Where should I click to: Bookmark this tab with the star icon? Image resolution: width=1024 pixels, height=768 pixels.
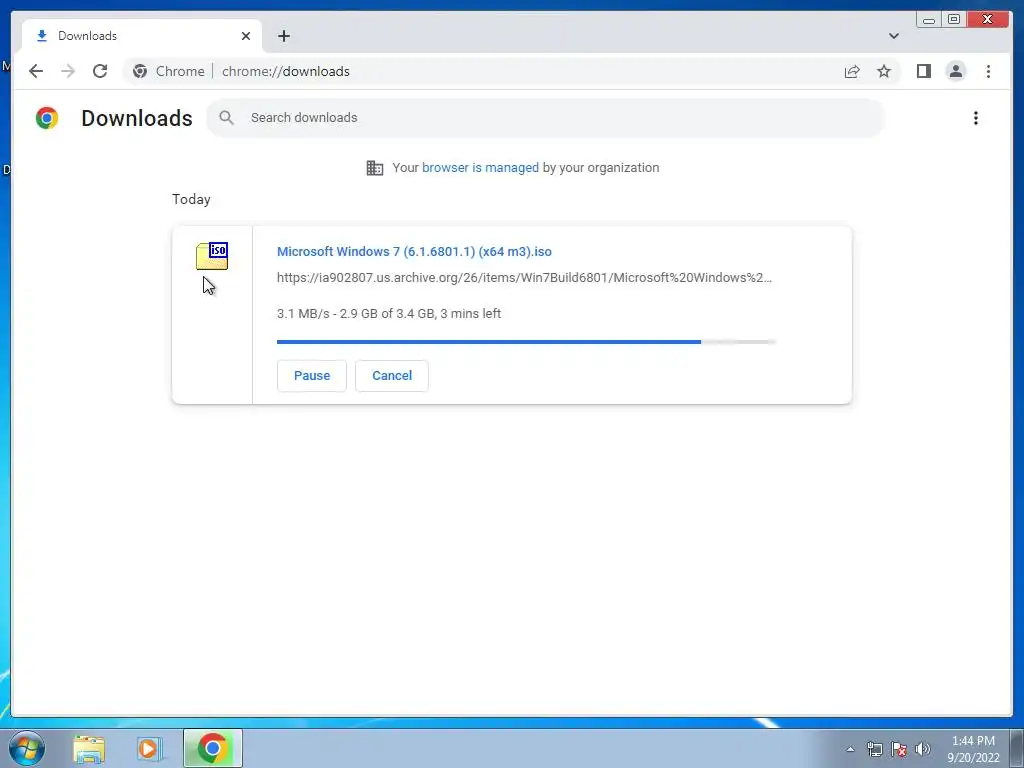[884, 71]
